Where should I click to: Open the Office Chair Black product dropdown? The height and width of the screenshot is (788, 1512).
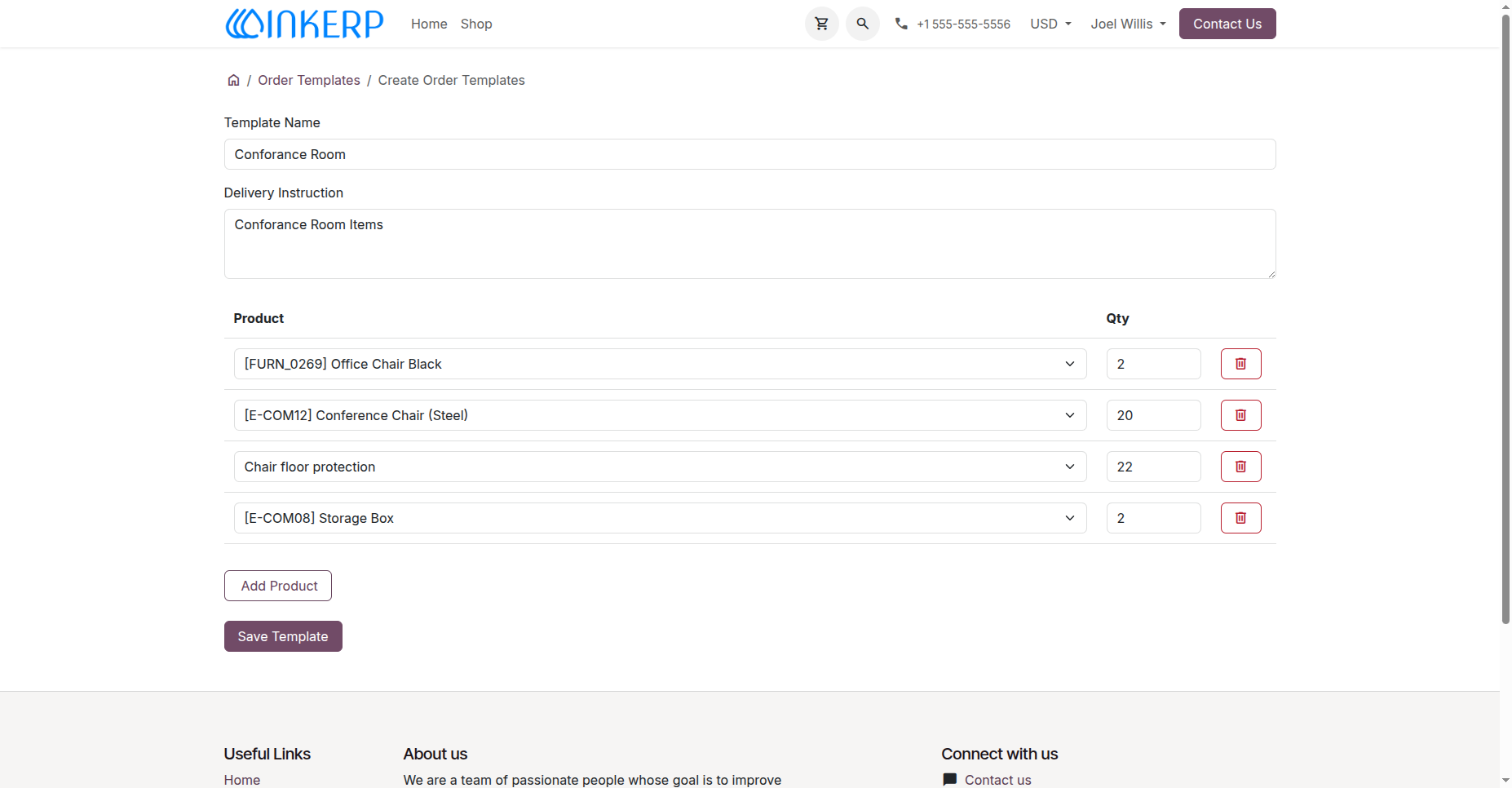pyautogui.click(x=660, y=364)
